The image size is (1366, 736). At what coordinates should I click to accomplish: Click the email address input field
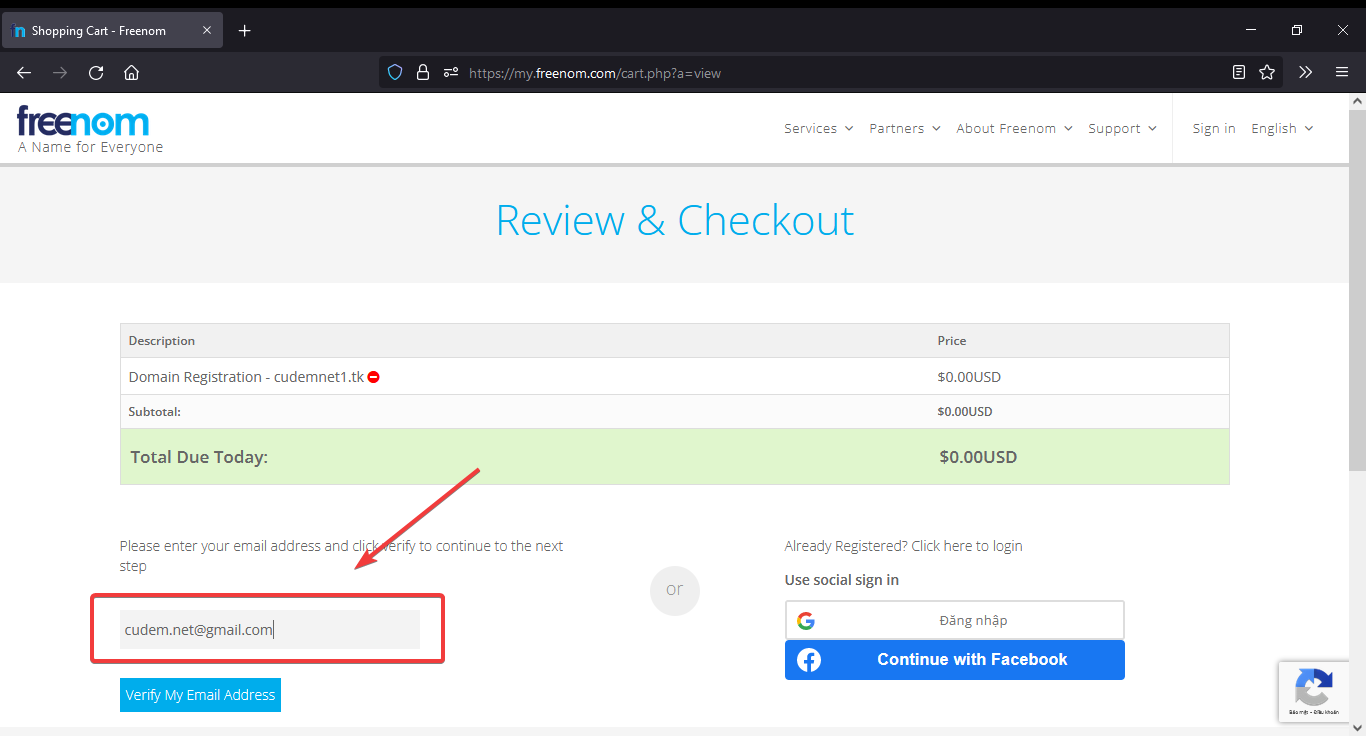coord(270,629)
